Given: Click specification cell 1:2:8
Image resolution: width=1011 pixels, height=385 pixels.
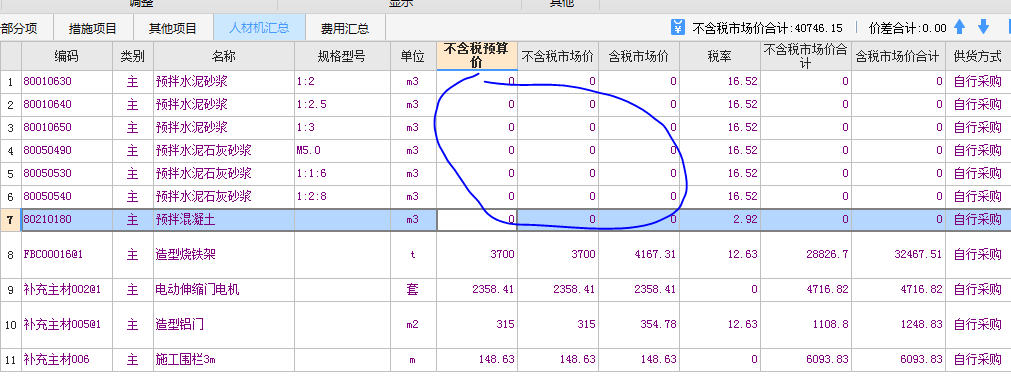Looking at the screenshot, I should [x=342, y=196].
